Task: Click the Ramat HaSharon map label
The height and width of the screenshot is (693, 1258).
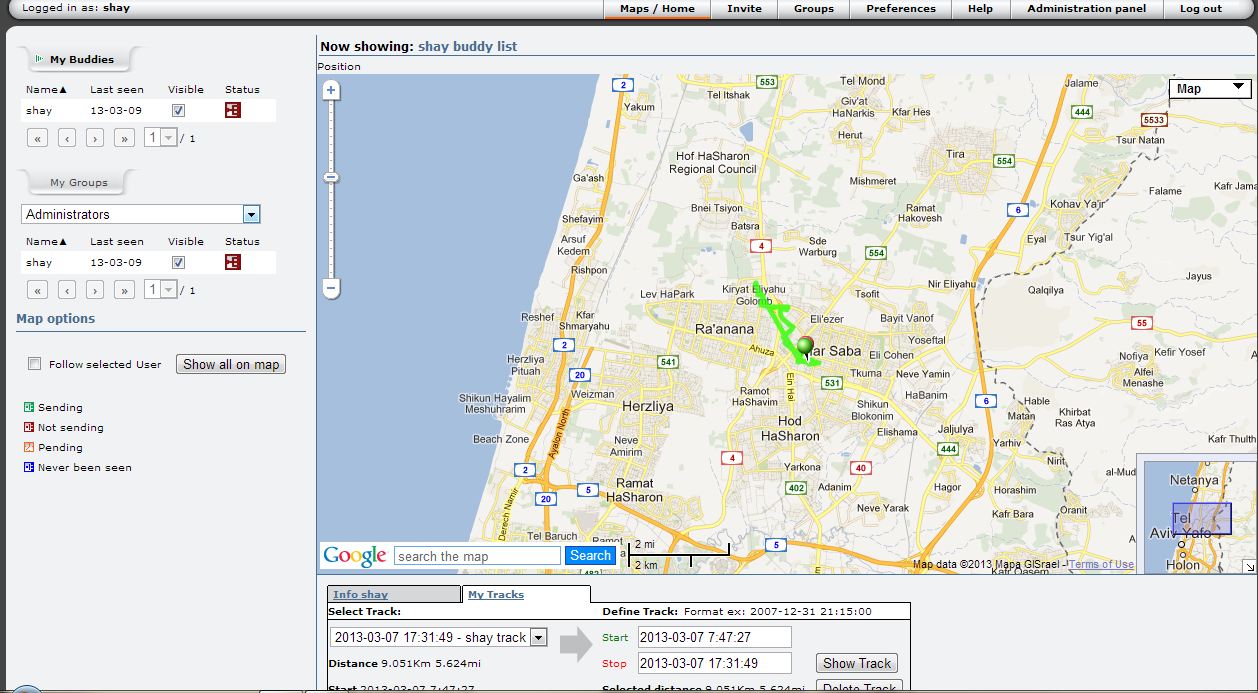Action: point(634,490)
